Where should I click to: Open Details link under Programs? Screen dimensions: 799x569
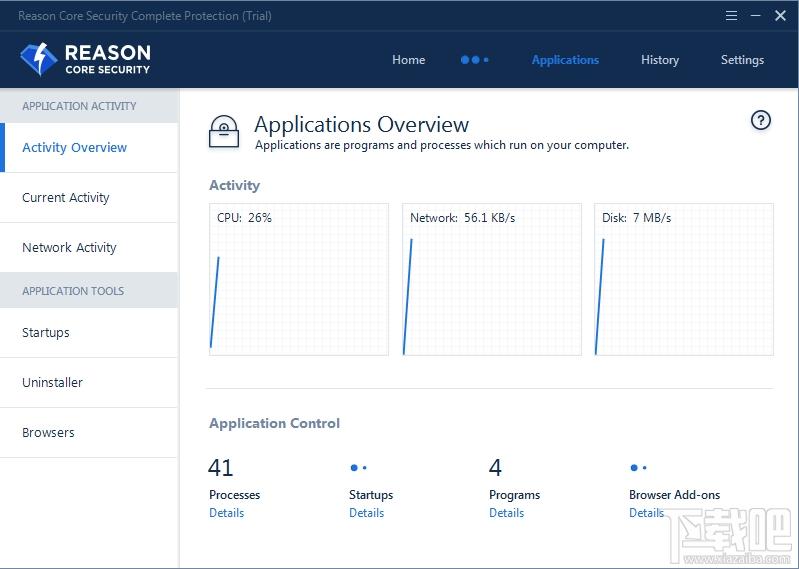(506, 513)
